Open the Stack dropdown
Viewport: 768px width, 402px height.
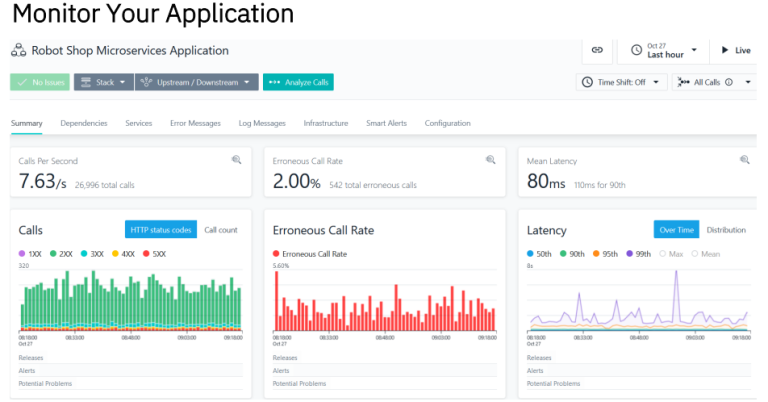[103, 82]
